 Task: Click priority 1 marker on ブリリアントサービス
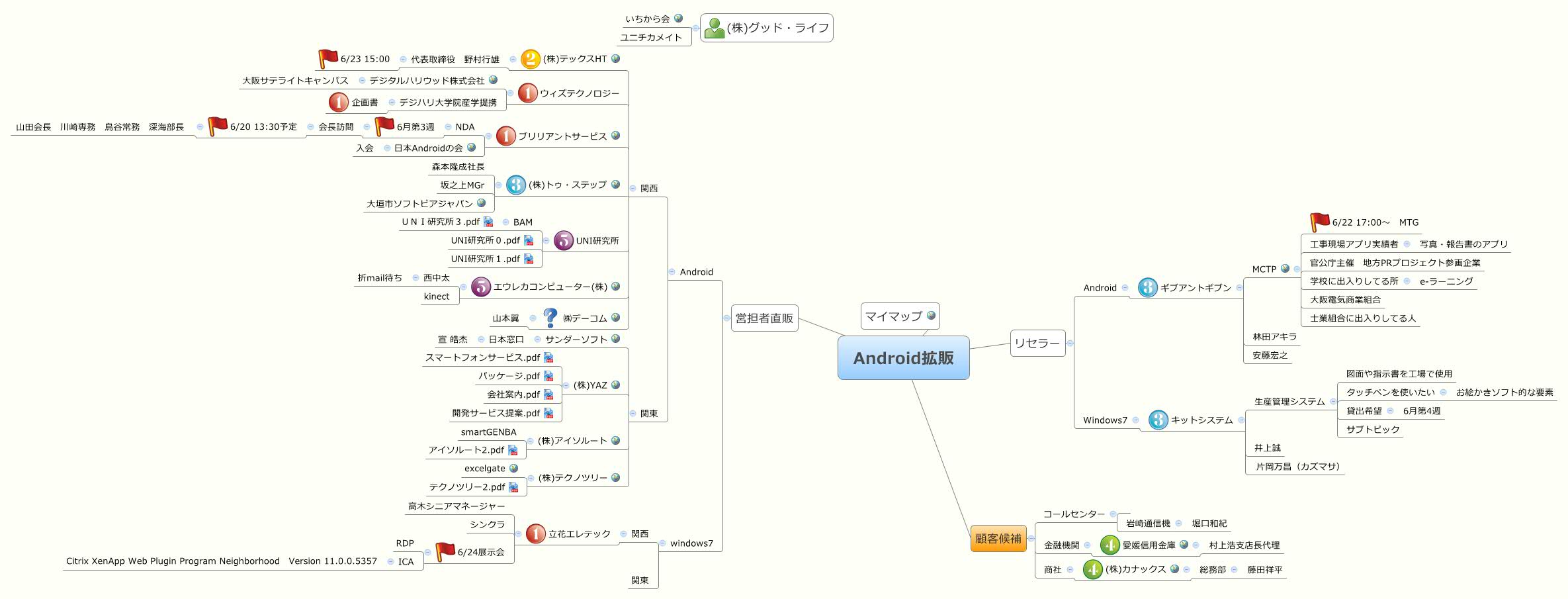506,136
